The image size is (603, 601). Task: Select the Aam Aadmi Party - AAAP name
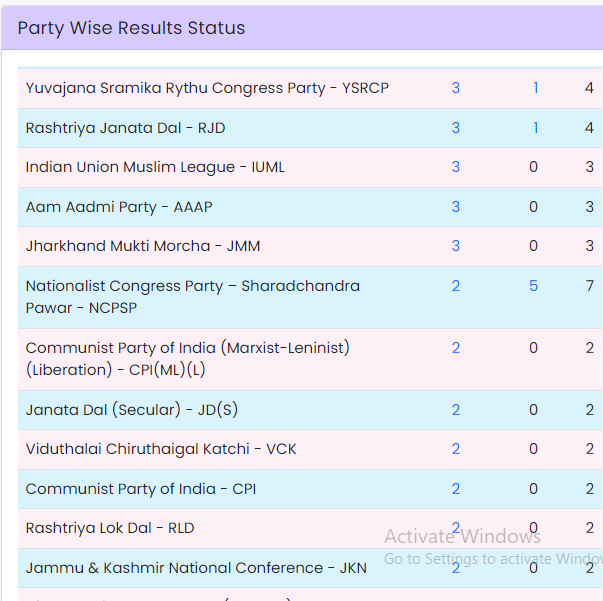click(119, 207)
